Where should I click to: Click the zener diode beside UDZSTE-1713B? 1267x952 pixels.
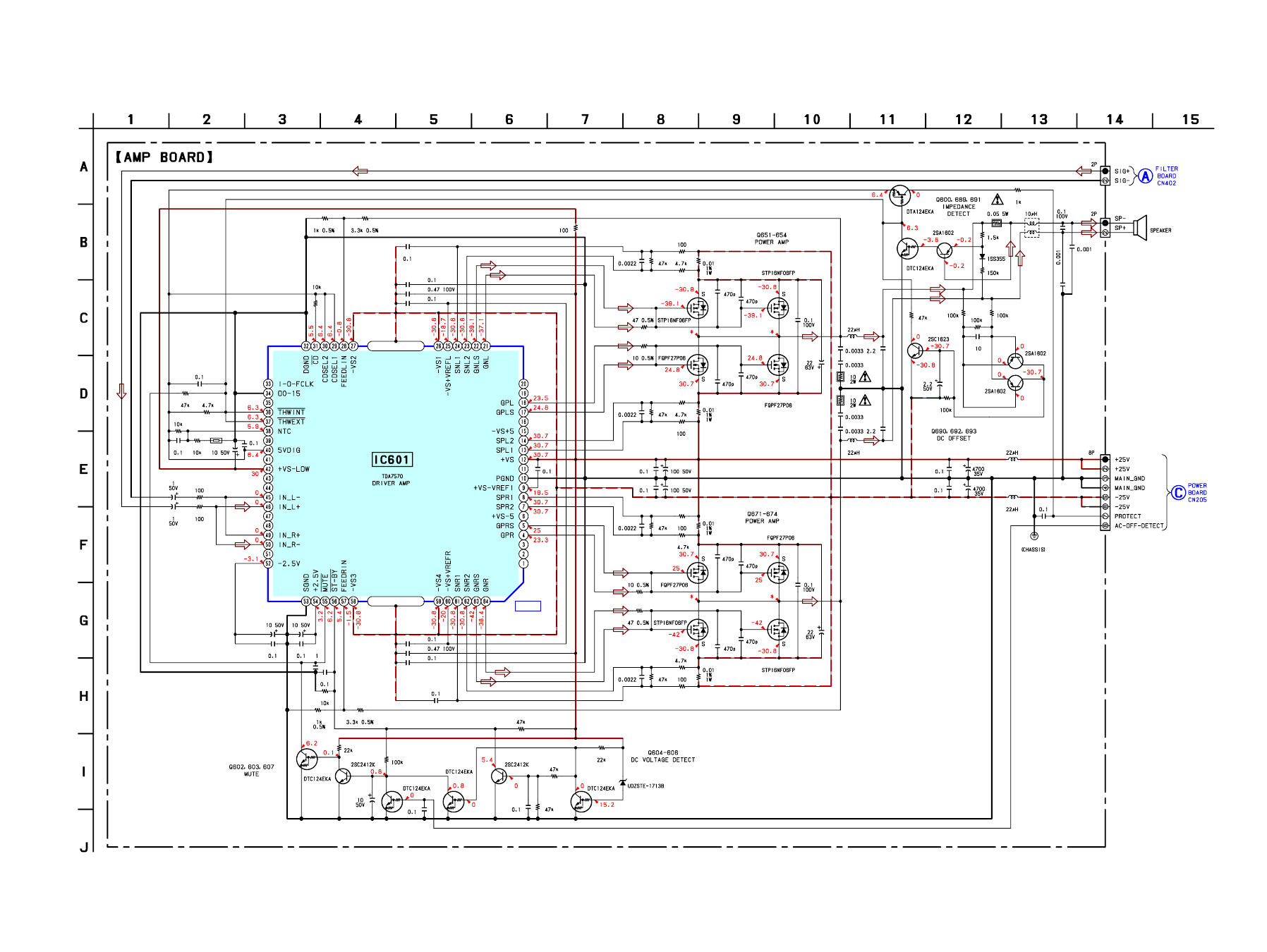(x=622, y=783)
